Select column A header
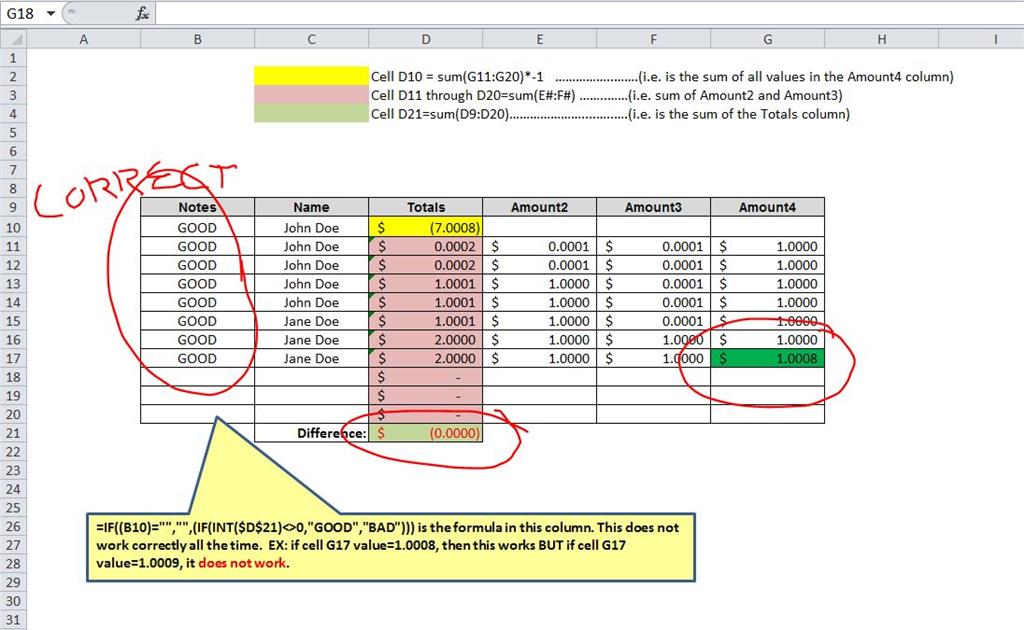Viewport: 1024px width, 630px height. click(84, 39)
